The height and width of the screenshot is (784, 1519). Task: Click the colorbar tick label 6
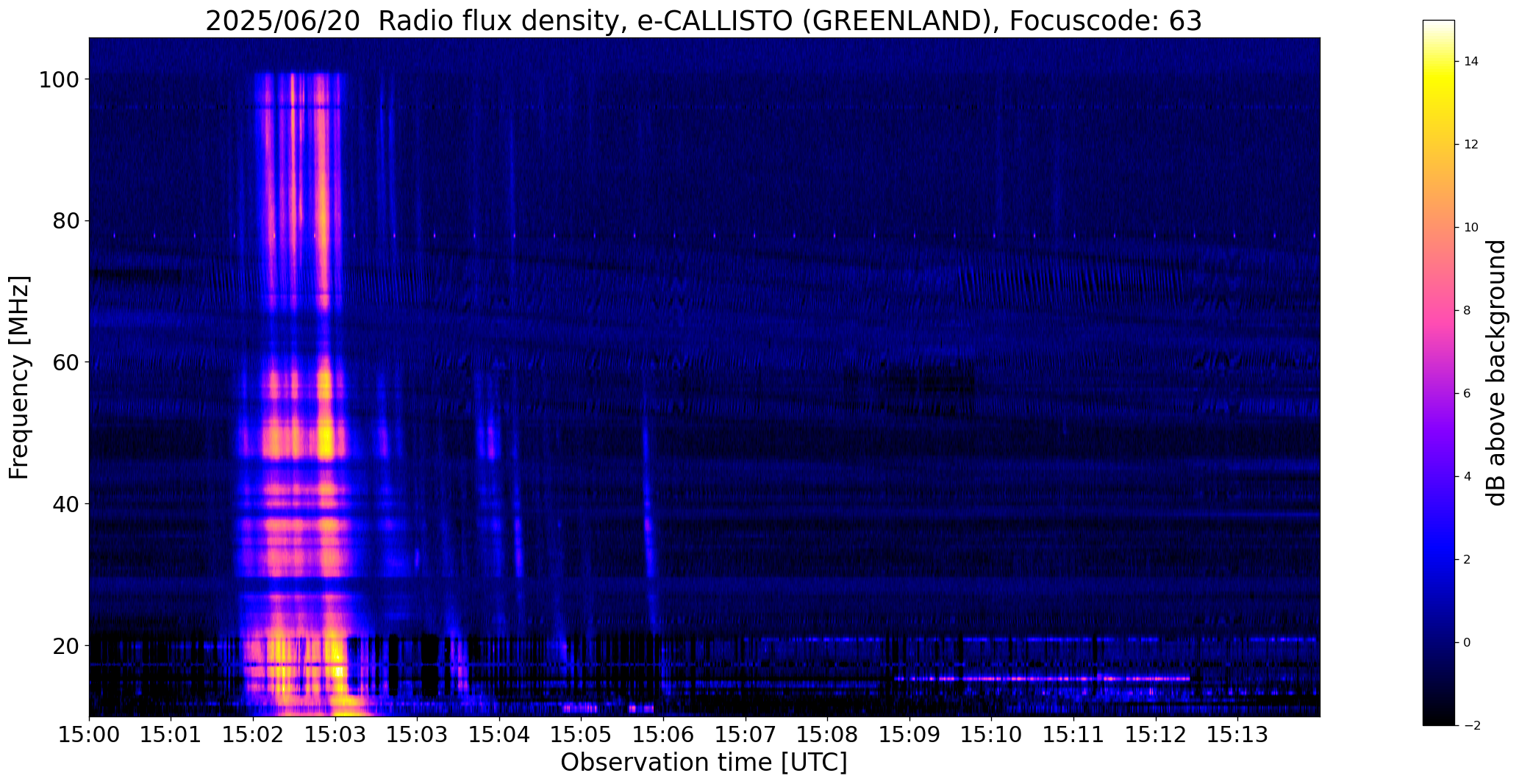1468,394
